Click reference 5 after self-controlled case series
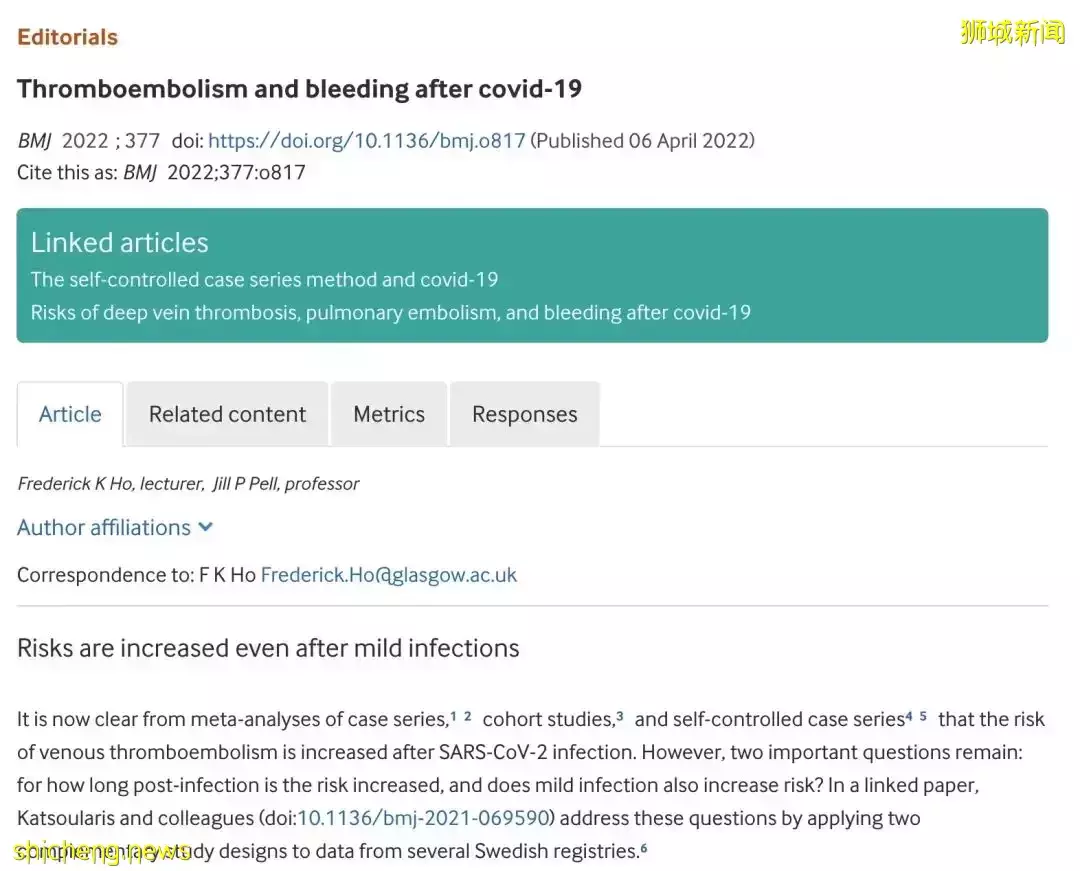 (924, 716)
